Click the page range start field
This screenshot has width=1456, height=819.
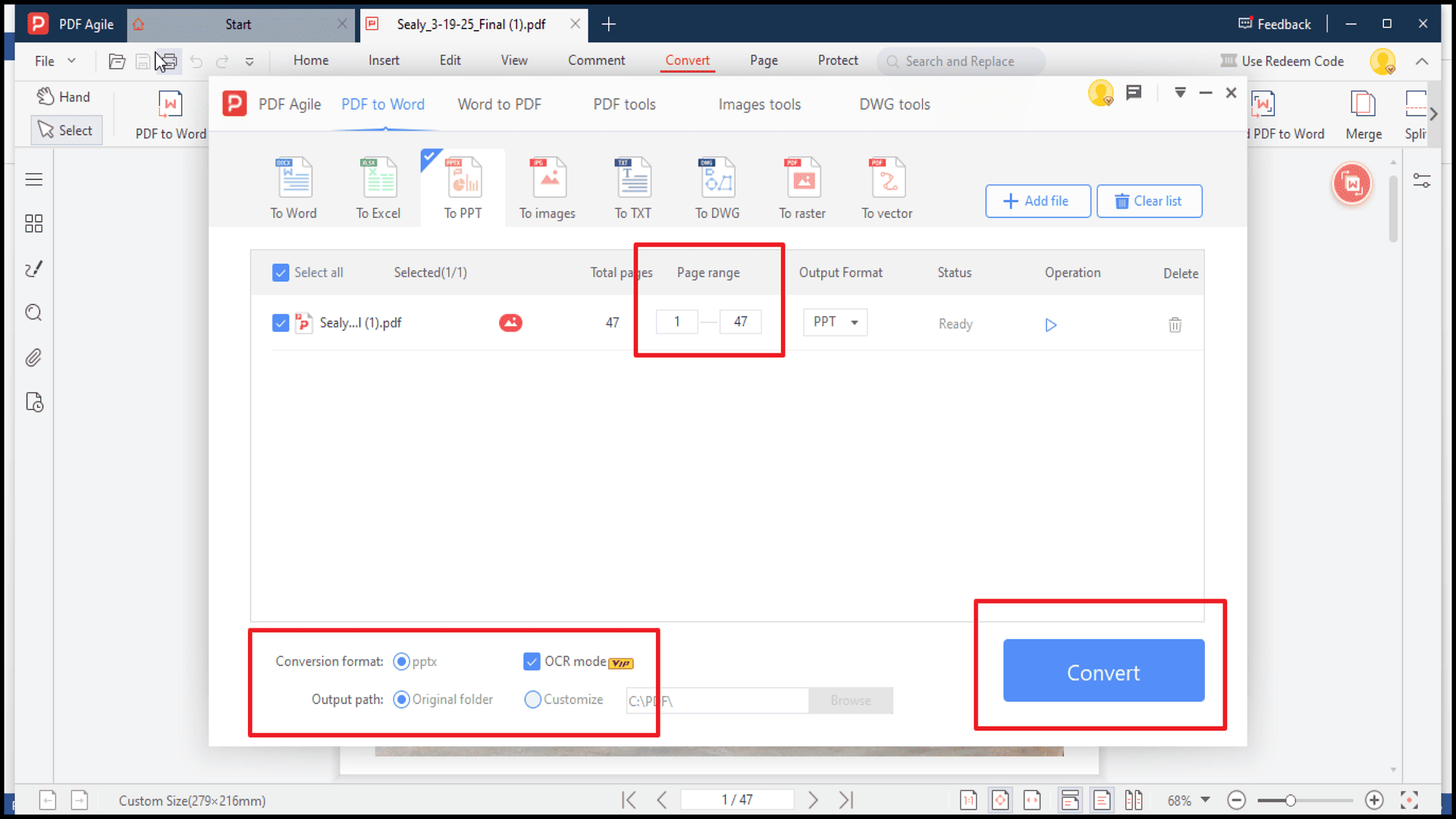tap(676, 322)
